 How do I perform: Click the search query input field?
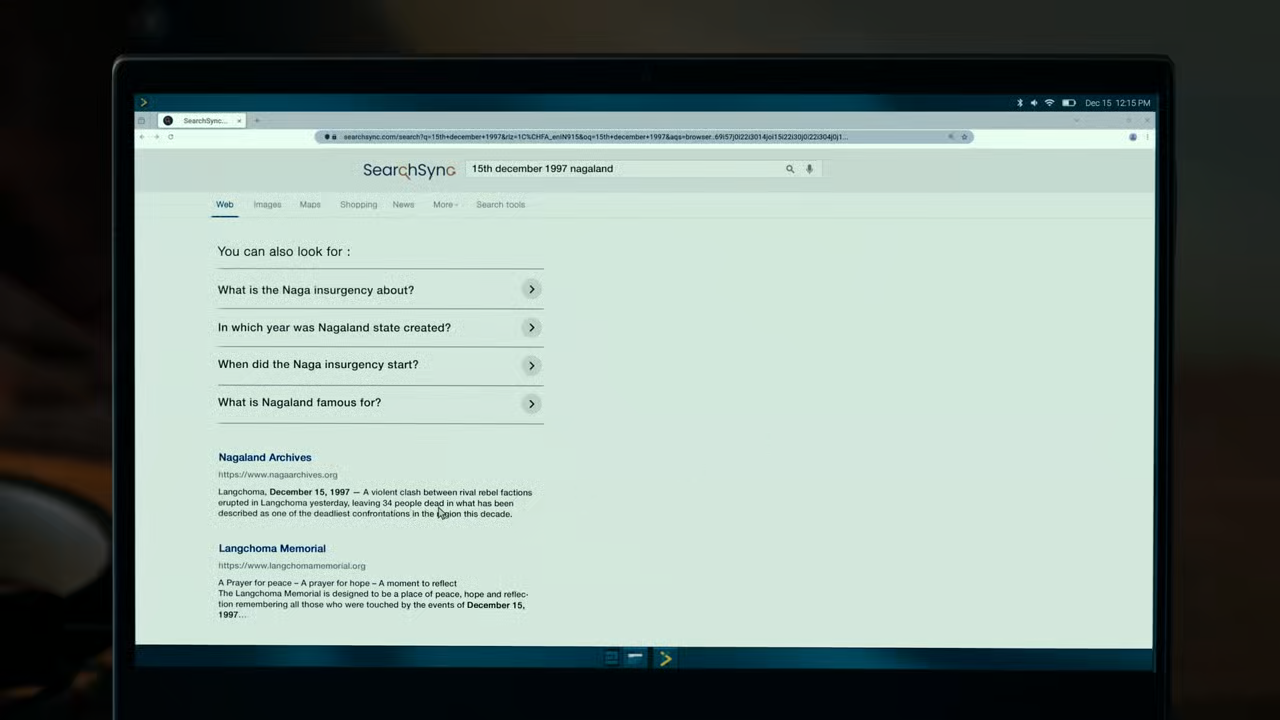620,169
